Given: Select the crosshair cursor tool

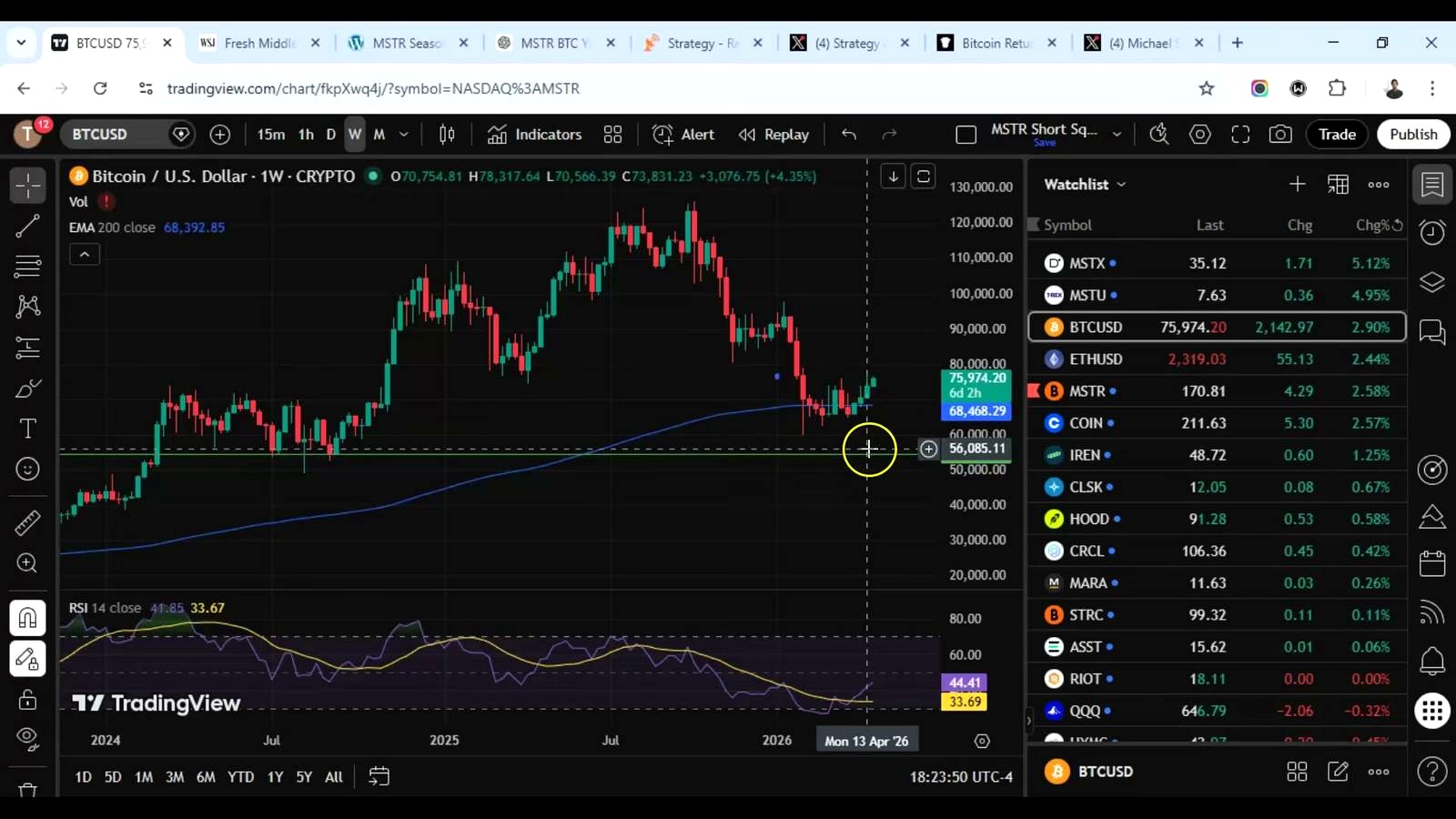Looking at the screenshot, I should pyautogui.click(x=27, y=185).
